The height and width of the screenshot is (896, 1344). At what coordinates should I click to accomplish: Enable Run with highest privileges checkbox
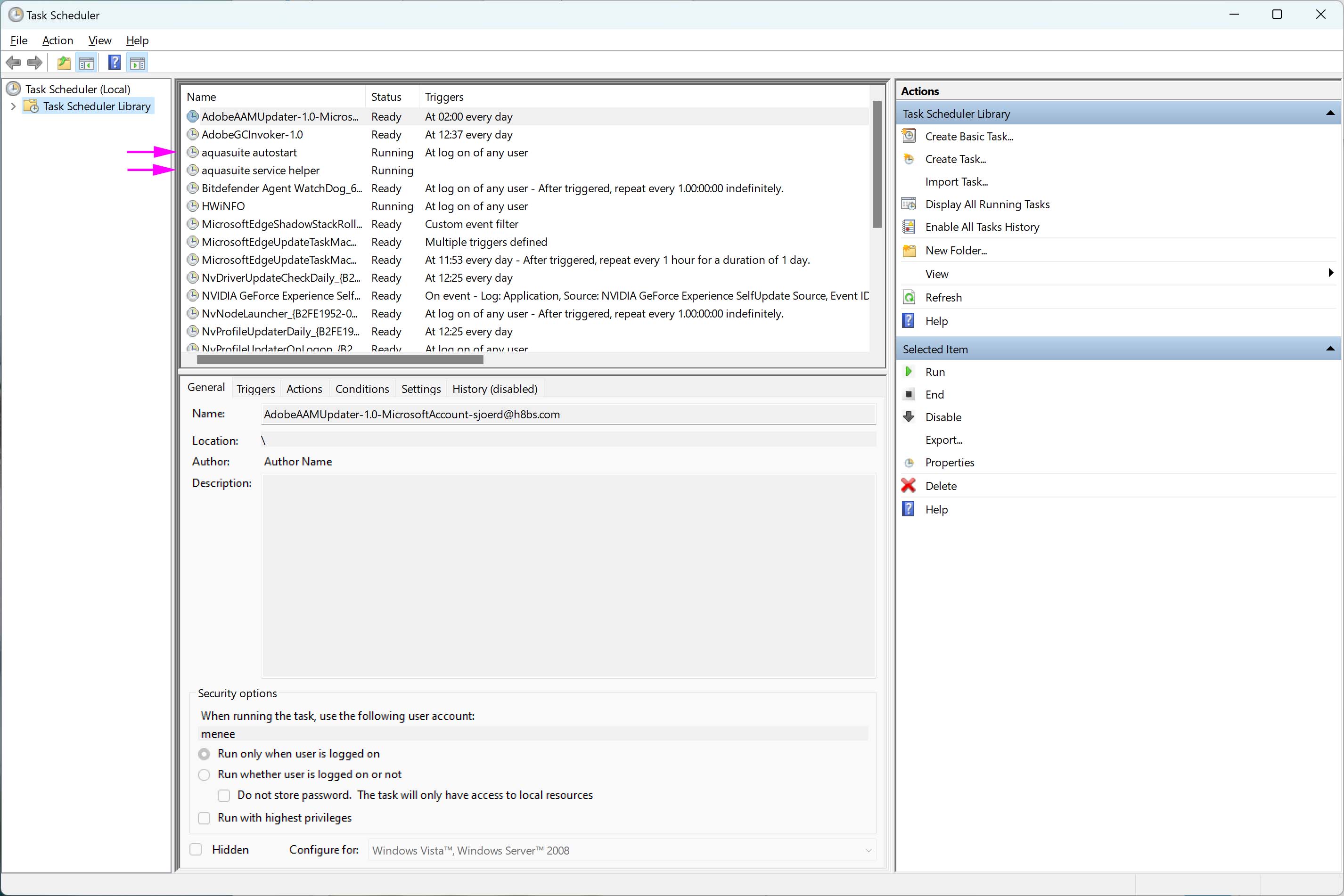(204, 818)
